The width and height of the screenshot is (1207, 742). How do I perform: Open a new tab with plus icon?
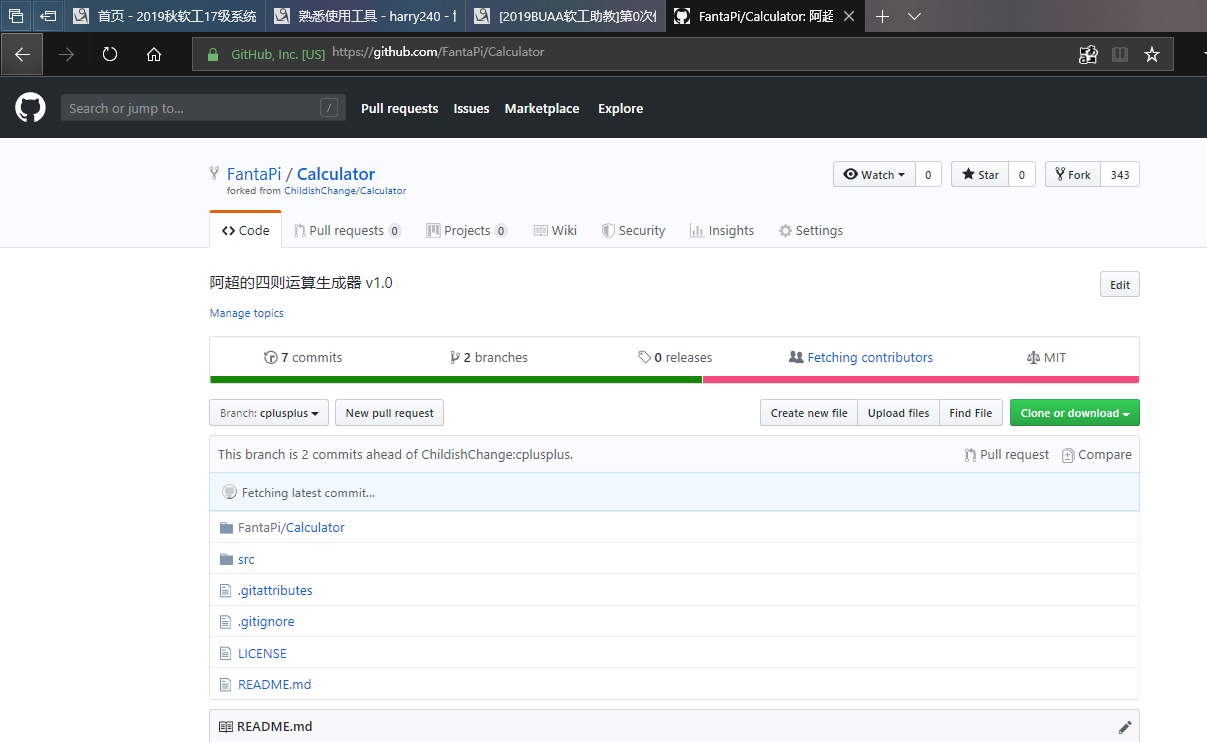point(882,16)
